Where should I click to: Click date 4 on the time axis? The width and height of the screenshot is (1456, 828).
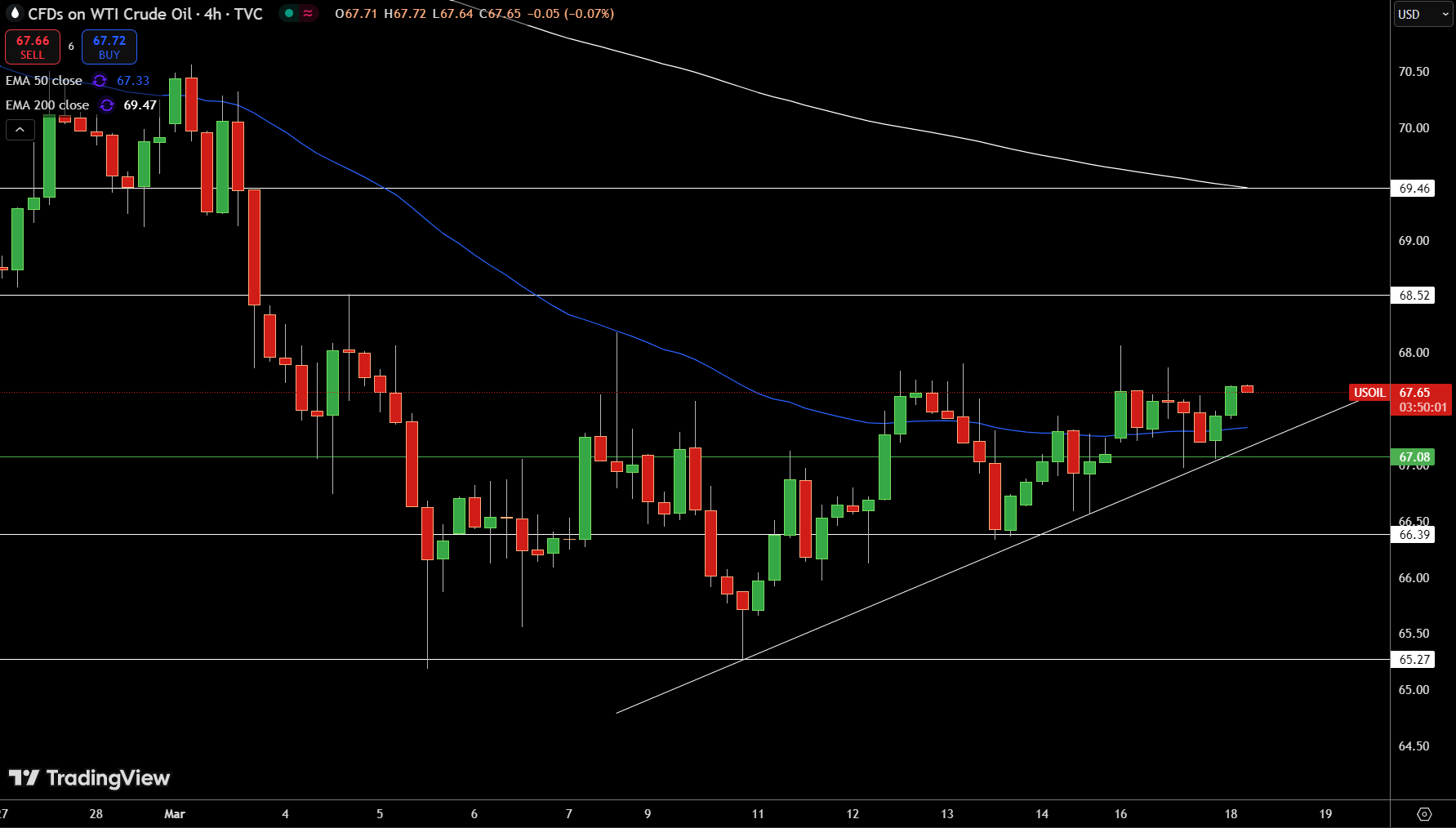pyautogui.click(x=285, y=814)
